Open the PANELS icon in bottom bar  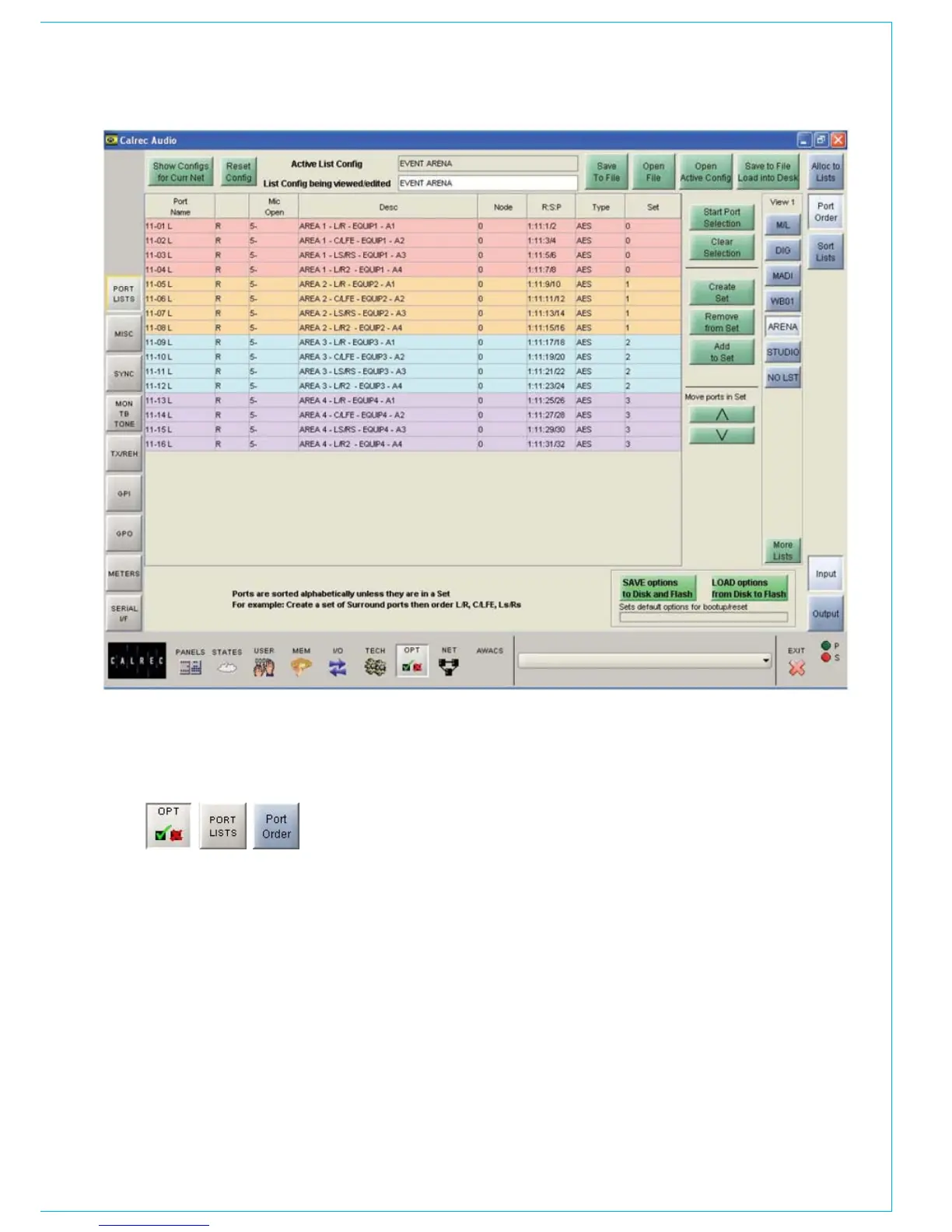[190, 661]
